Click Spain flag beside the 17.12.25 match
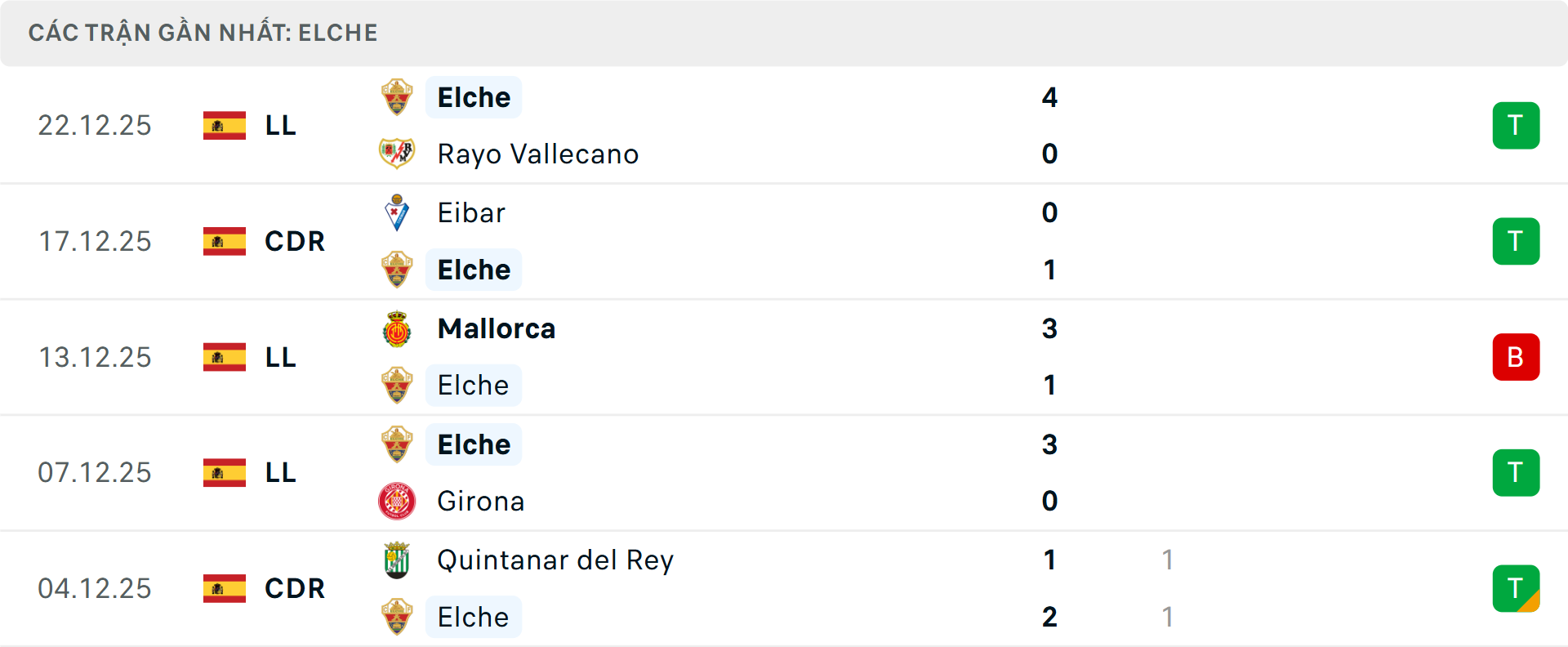This screenshot has width=1568, height=647. click(225, 241)
